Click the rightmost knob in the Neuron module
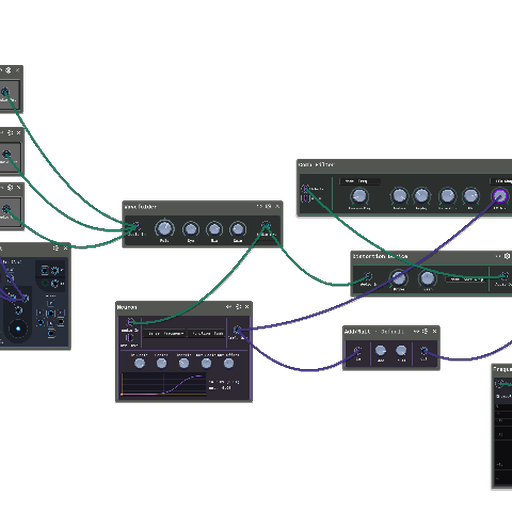 pos(228,363)
